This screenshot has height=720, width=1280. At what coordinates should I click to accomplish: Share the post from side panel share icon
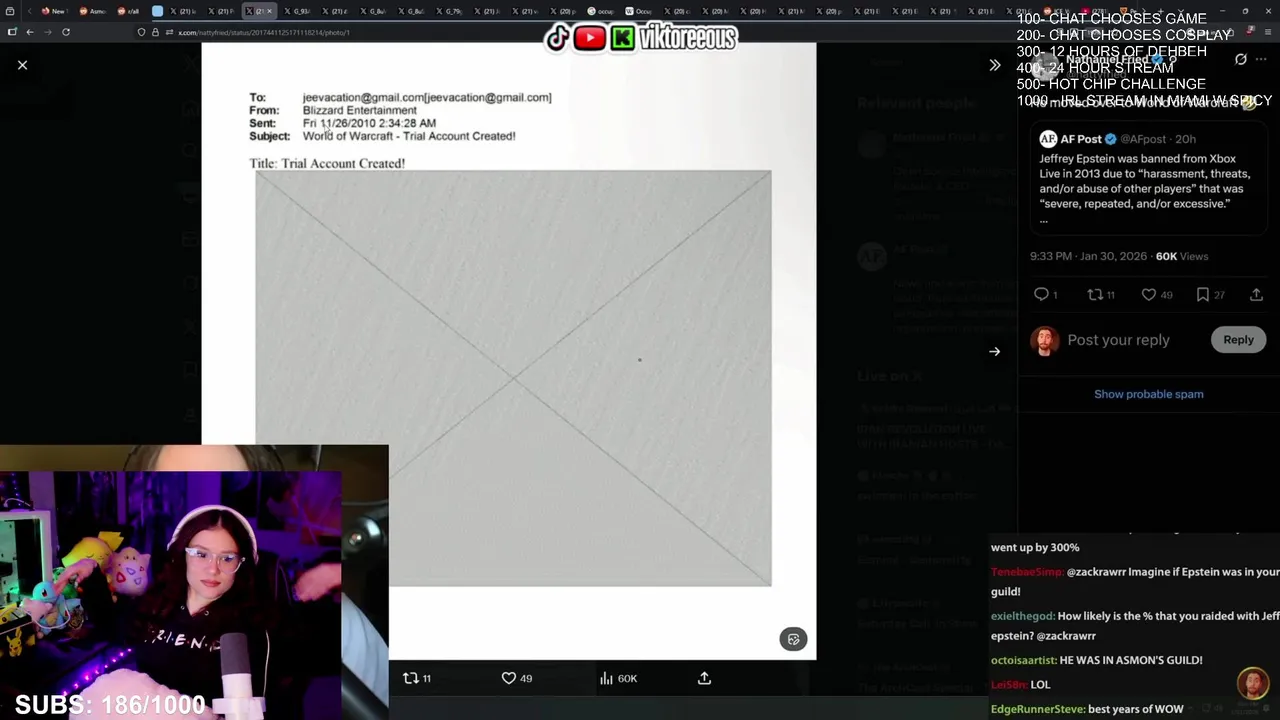click(1256, 294)
